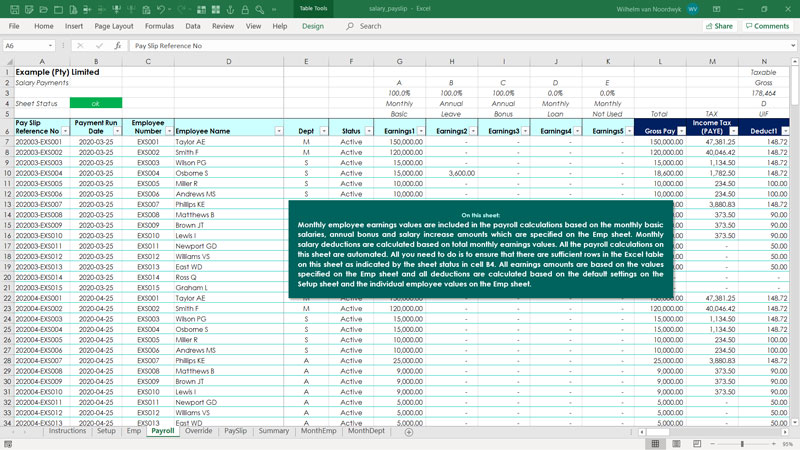Click the vertical scrollbar down arrow

794,422
